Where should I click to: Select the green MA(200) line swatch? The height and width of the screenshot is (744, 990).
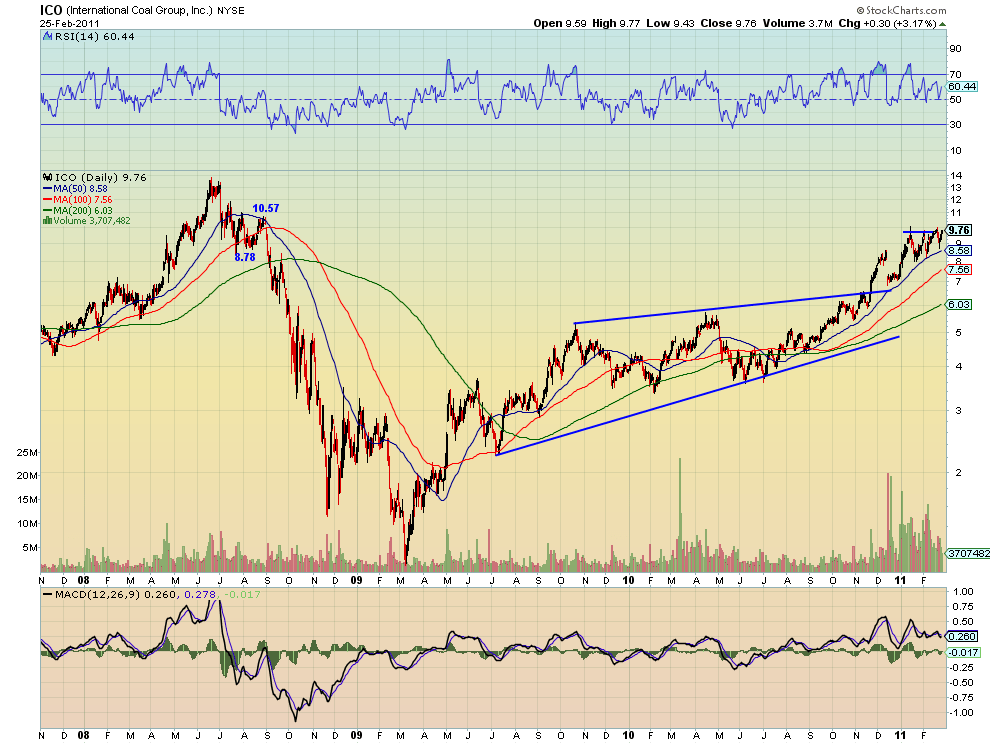pyautogui.click(x=47, y=210)
